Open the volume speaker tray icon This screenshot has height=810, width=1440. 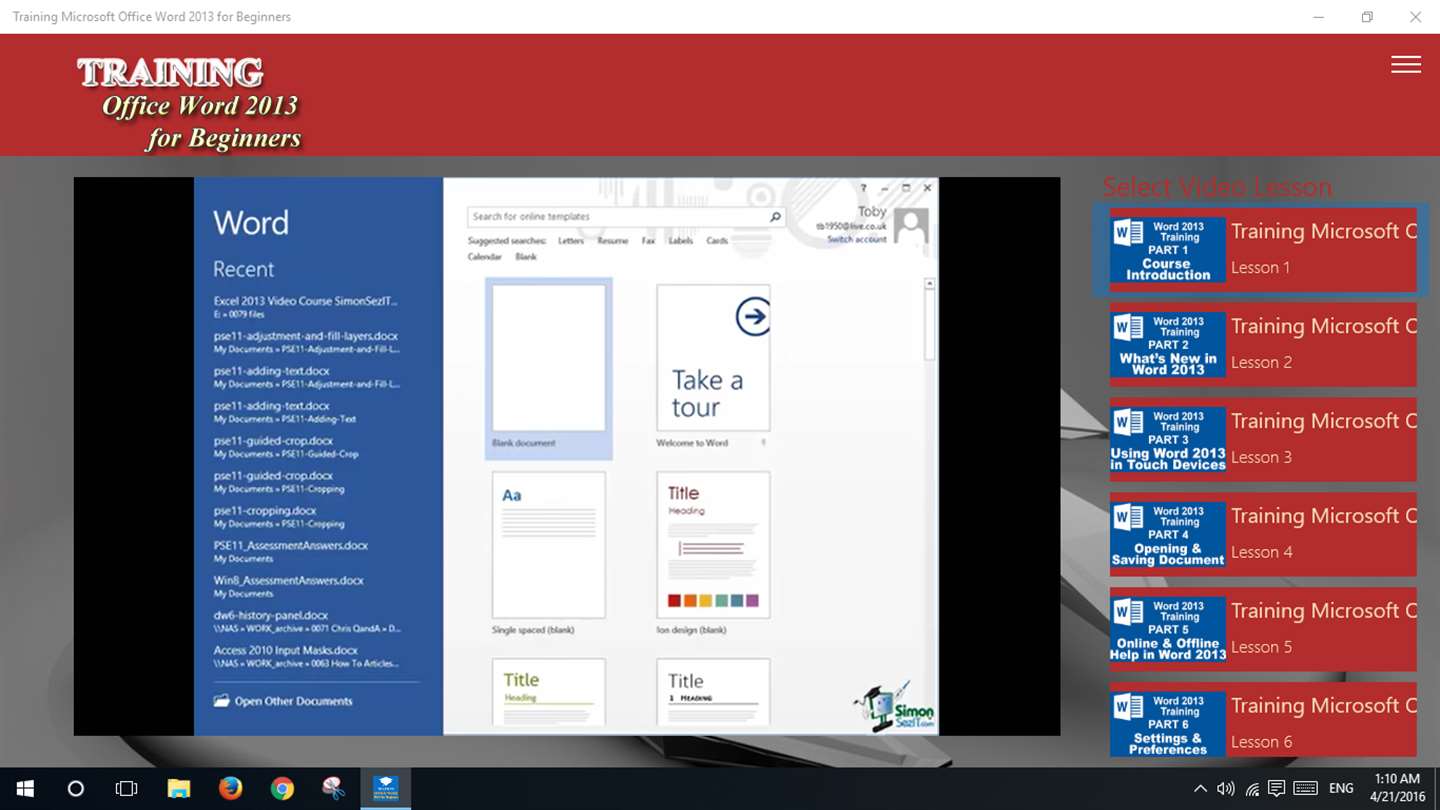(1225, 789)
